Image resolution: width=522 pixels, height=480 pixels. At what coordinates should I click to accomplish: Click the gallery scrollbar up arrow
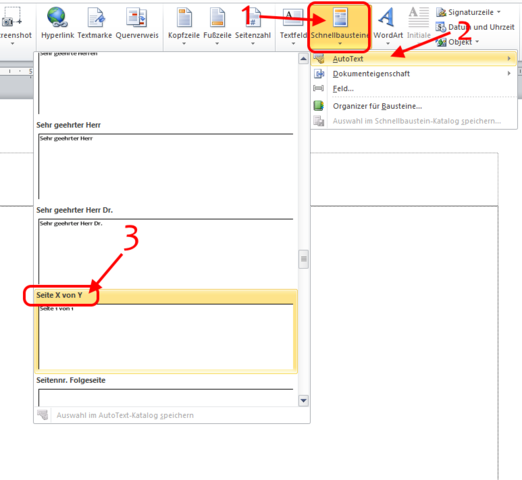click(303, 59)
